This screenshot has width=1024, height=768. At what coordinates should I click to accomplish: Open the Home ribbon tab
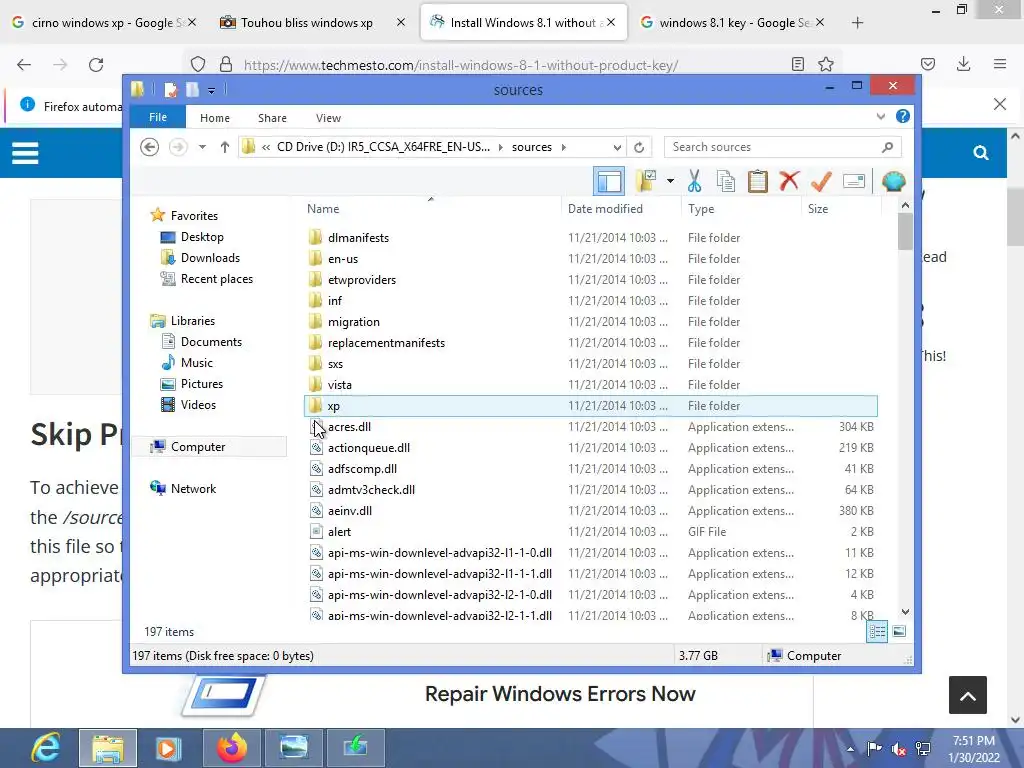pos(215,118)
